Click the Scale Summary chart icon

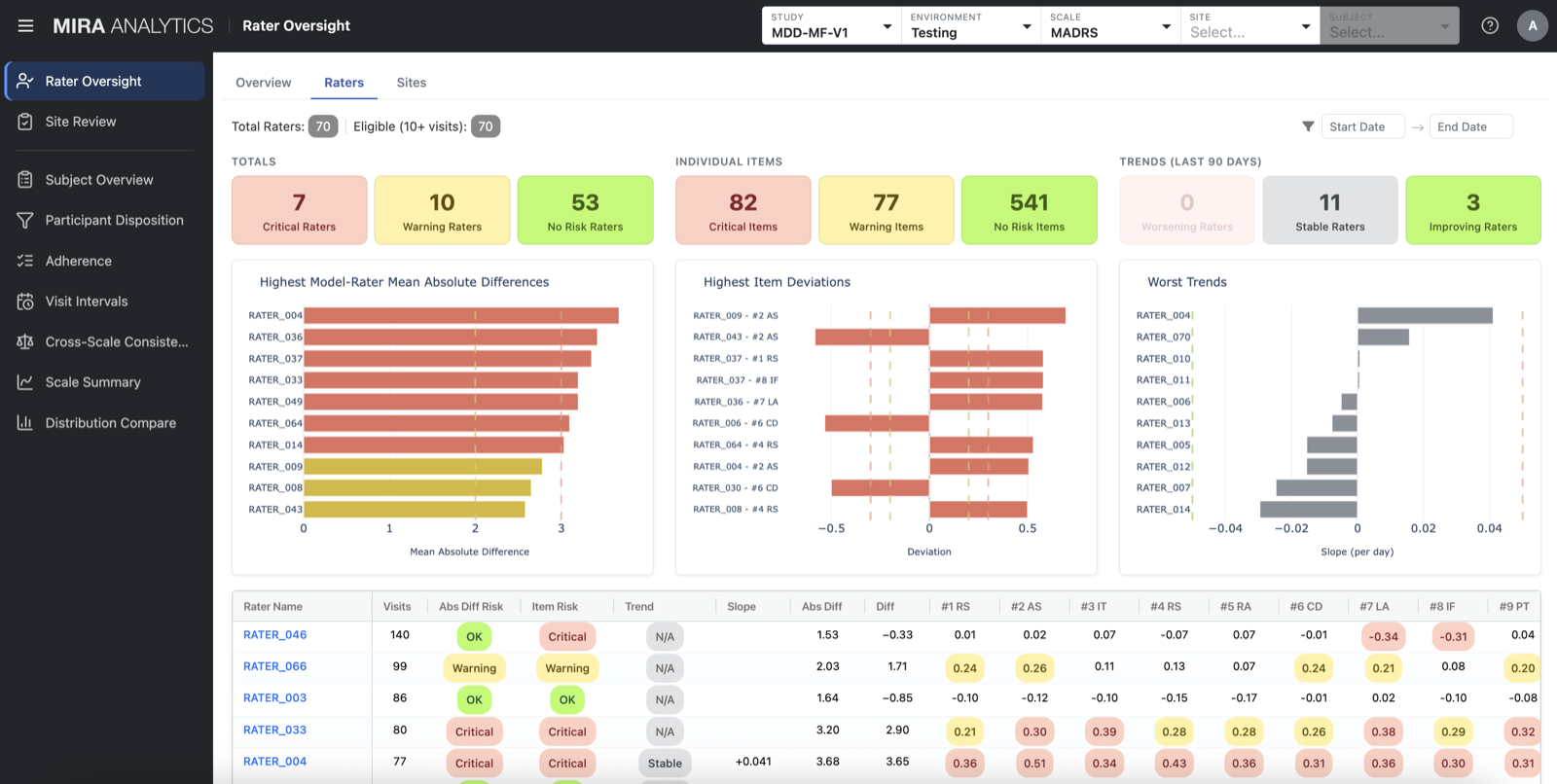pos(25,382)
